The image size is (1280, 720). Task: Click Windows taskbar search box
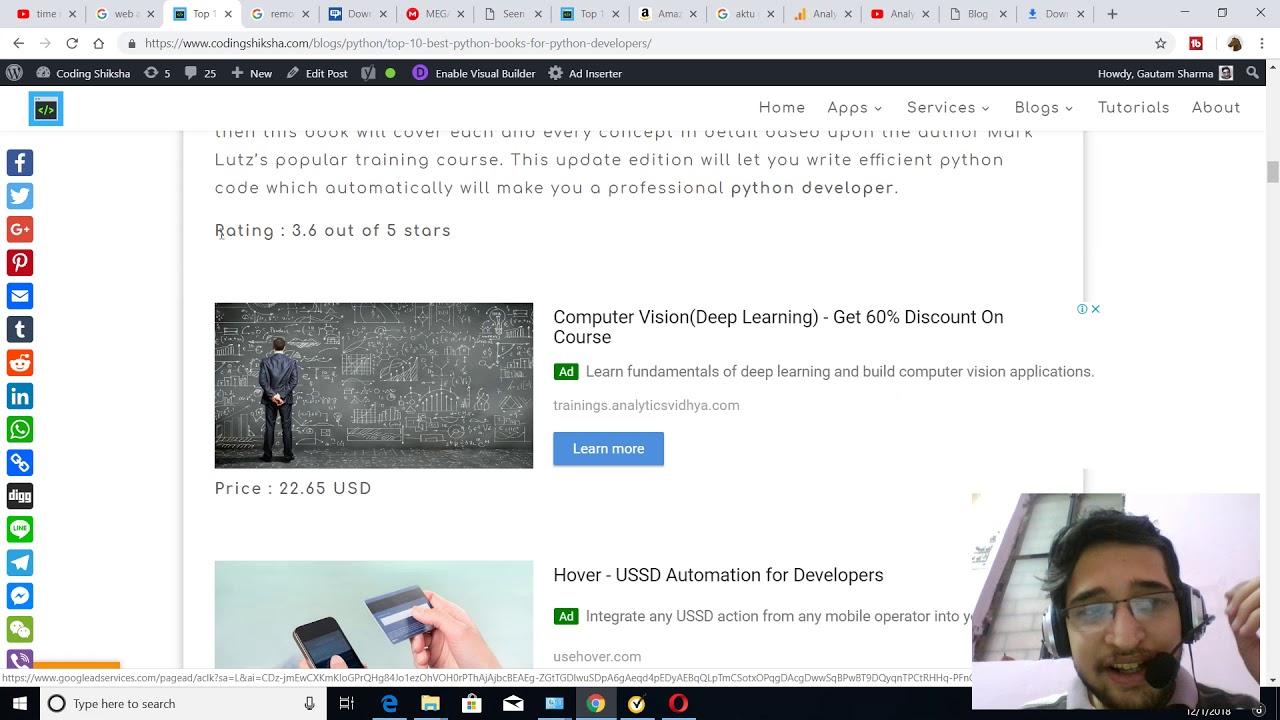(180, 704)
